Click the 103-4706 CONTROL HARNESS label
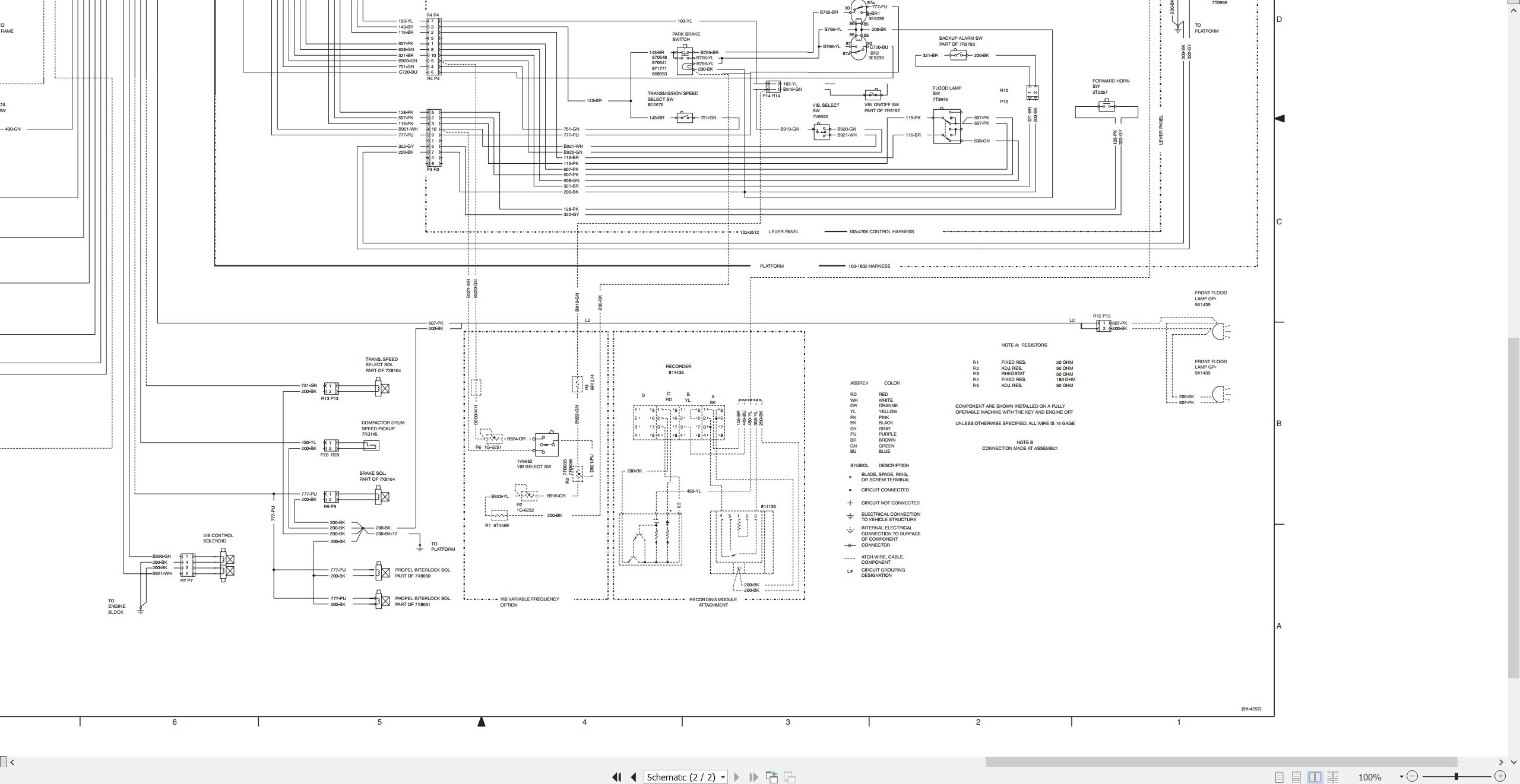 click(881, 231)
